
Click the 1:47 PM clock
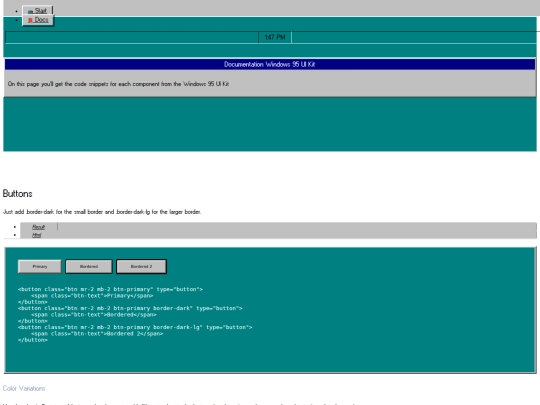(x=275, y=37)
